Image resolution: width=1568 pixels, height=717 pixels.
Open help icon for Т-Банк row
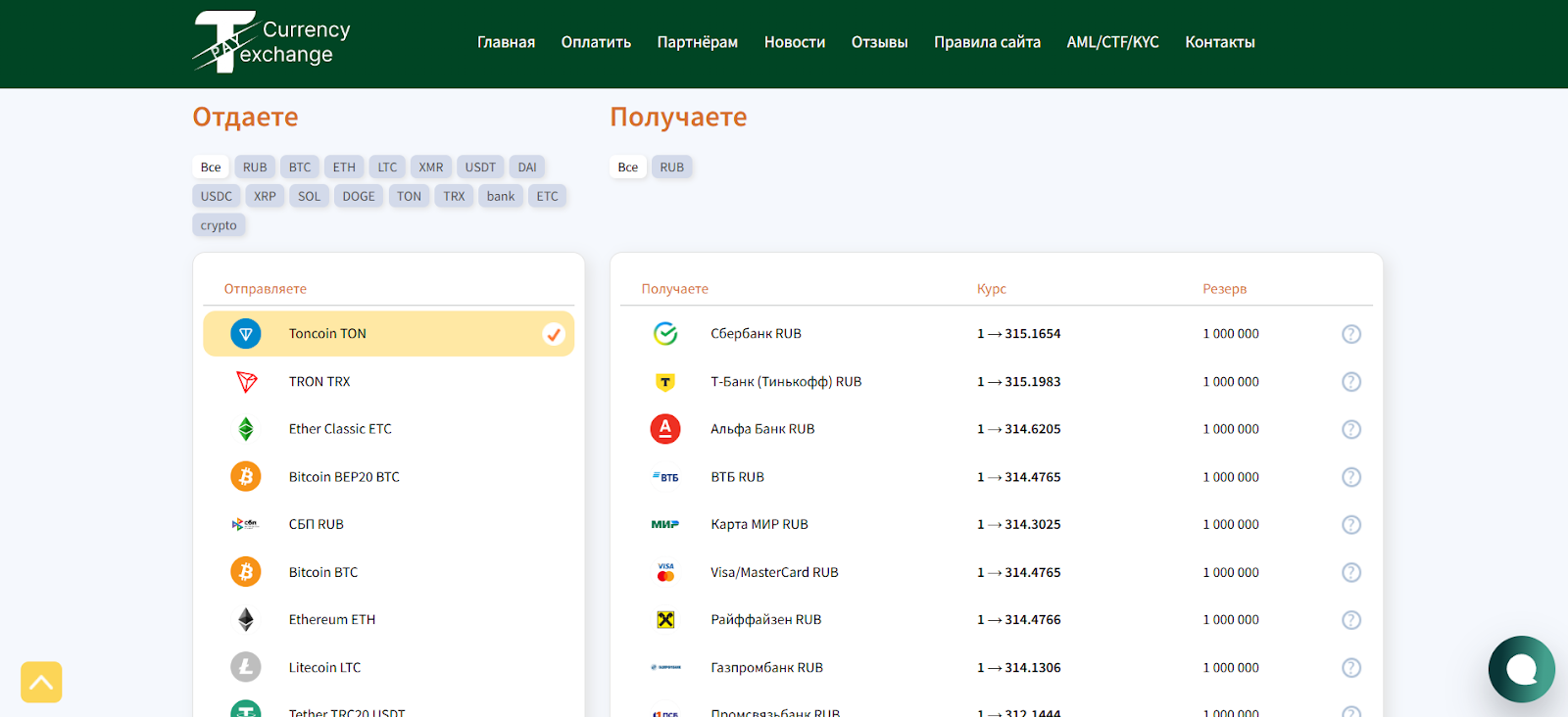1351,382
